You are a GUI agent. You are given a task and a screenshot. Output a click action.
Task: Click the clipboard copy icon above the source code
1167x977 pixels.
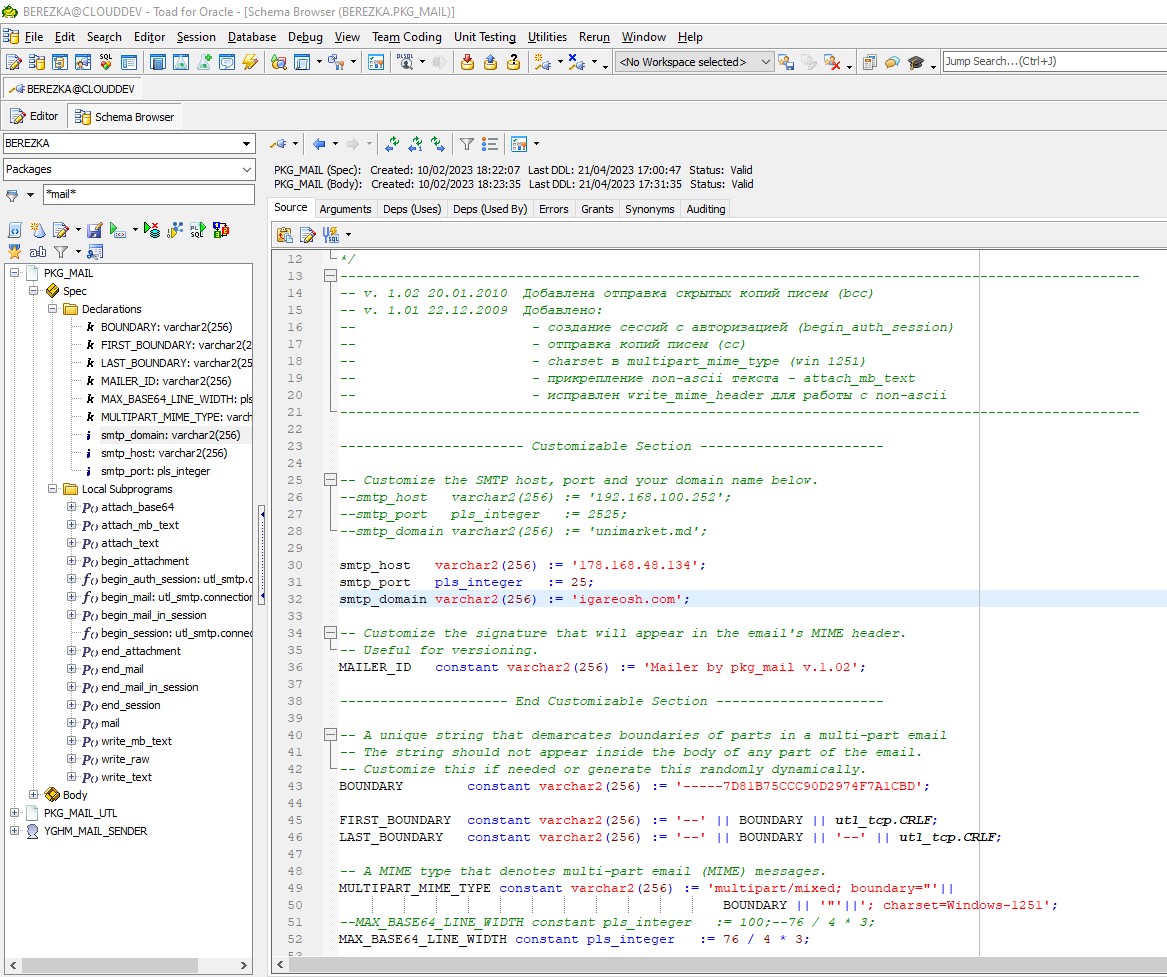point(284,235)
